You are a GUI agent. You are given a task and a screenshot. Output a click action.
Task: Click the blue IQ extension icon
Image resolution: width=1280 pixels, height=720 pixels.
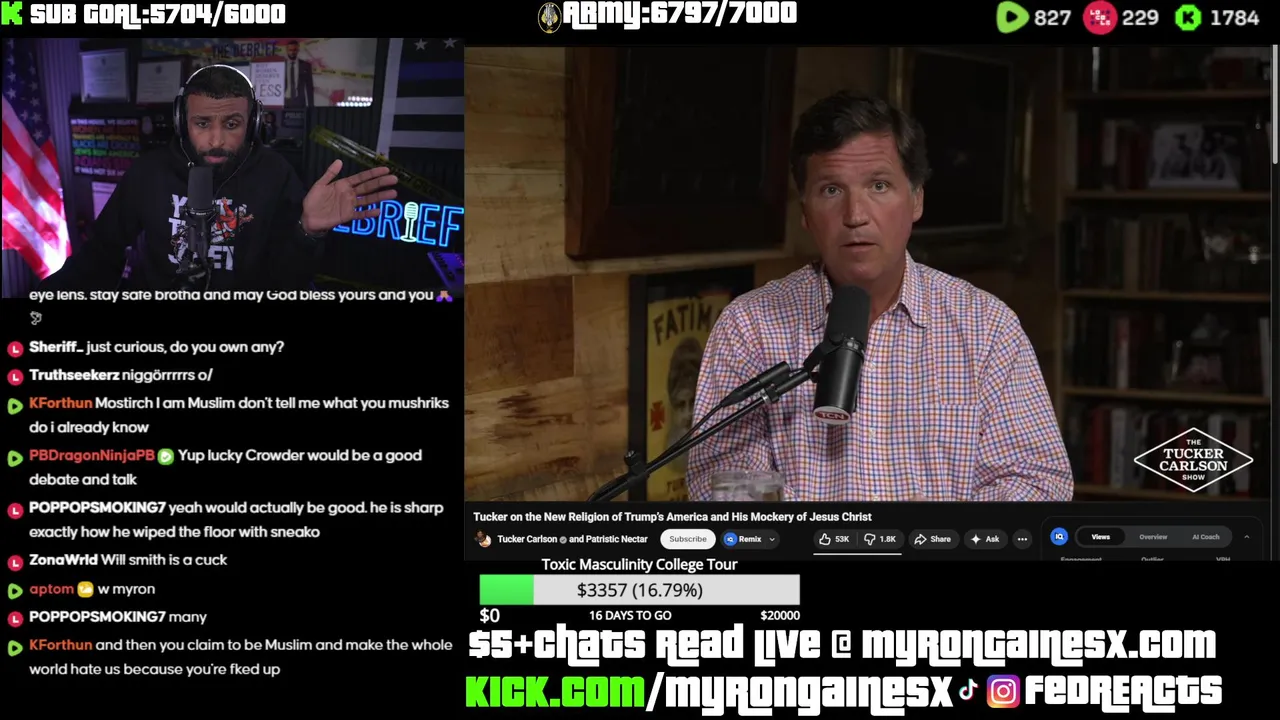pos(1059,537)
